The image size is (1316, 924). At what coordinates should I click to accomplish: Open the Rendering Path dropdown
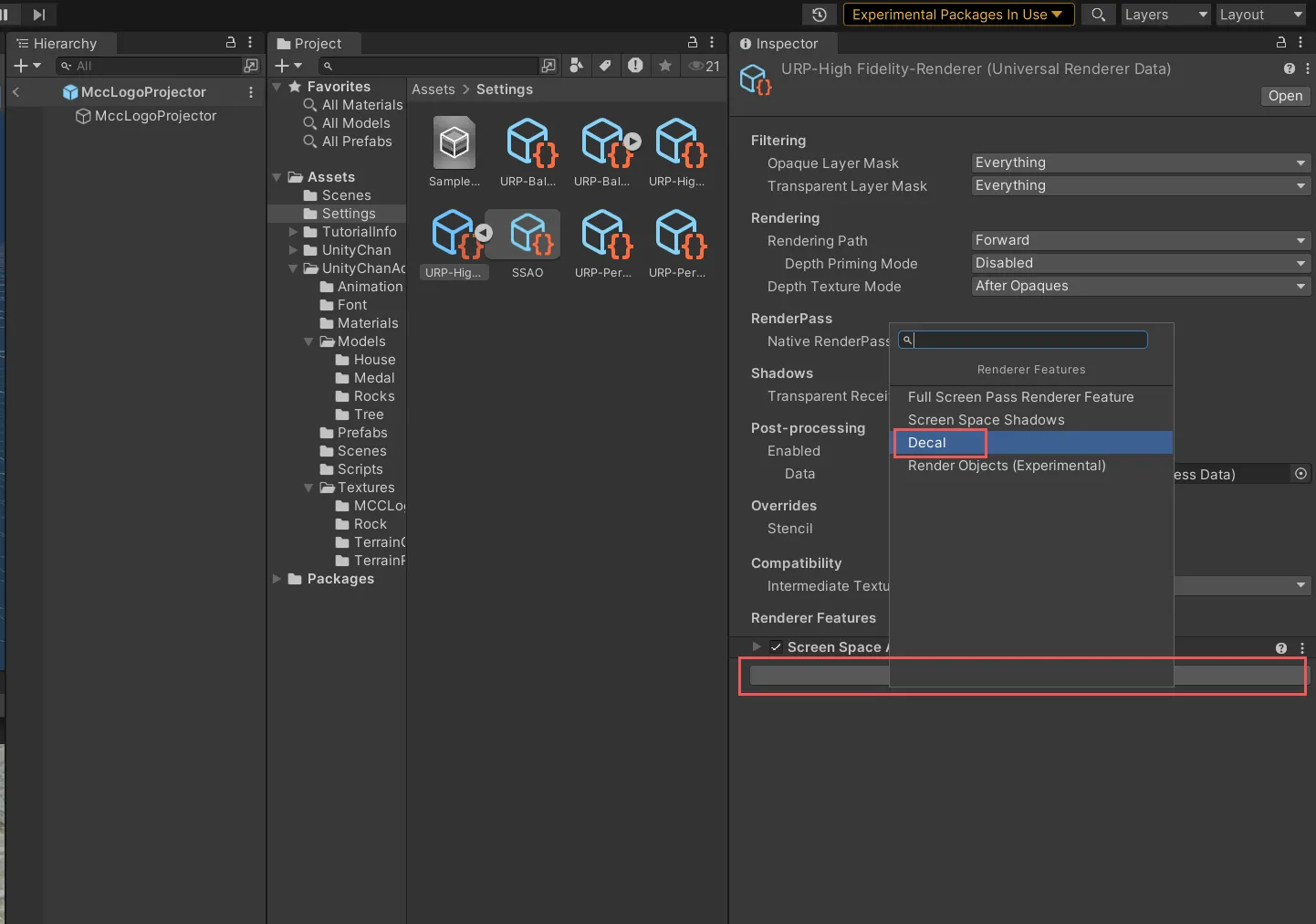pos(1140,240)
